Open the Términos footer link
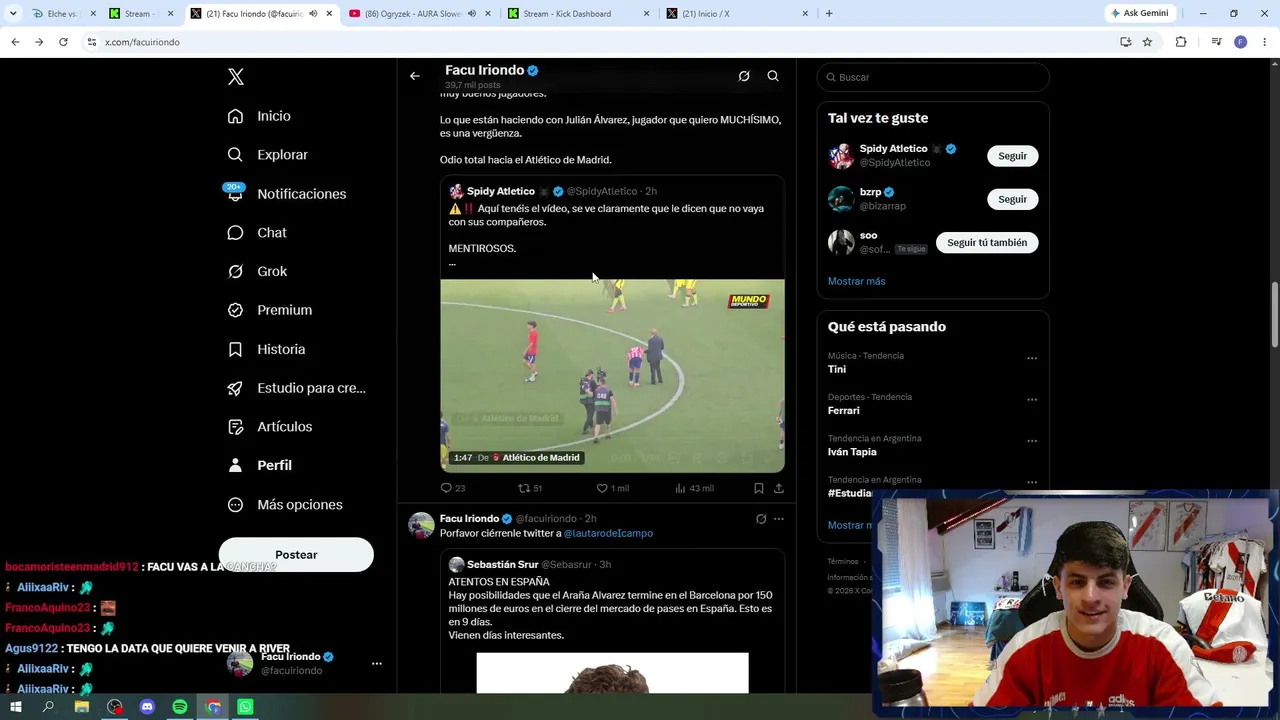Image resolution: width=1280 pixels, height=720 pixels. click(843, 561)
